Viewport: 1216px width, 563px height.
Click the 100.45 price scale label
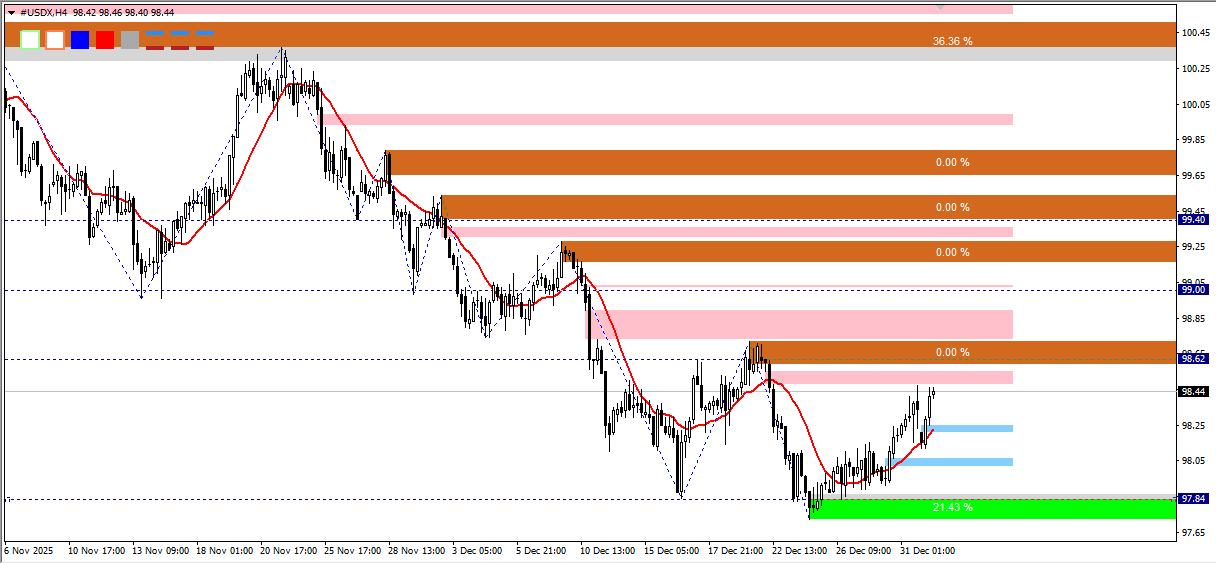(1195, 33)
